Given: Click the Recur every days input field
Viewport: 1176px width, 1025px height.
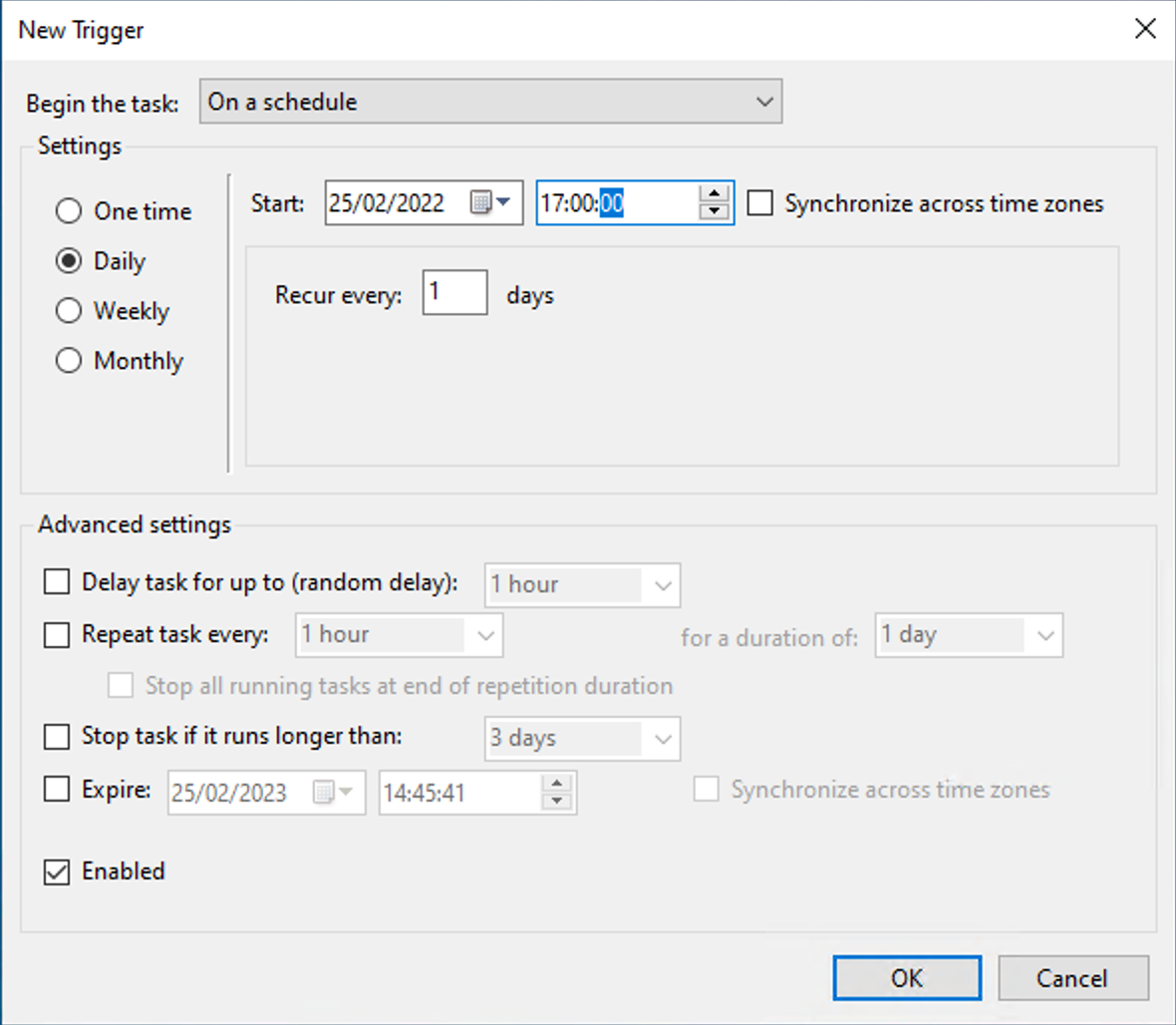Looking at the screenshot, I should point(454,292).
